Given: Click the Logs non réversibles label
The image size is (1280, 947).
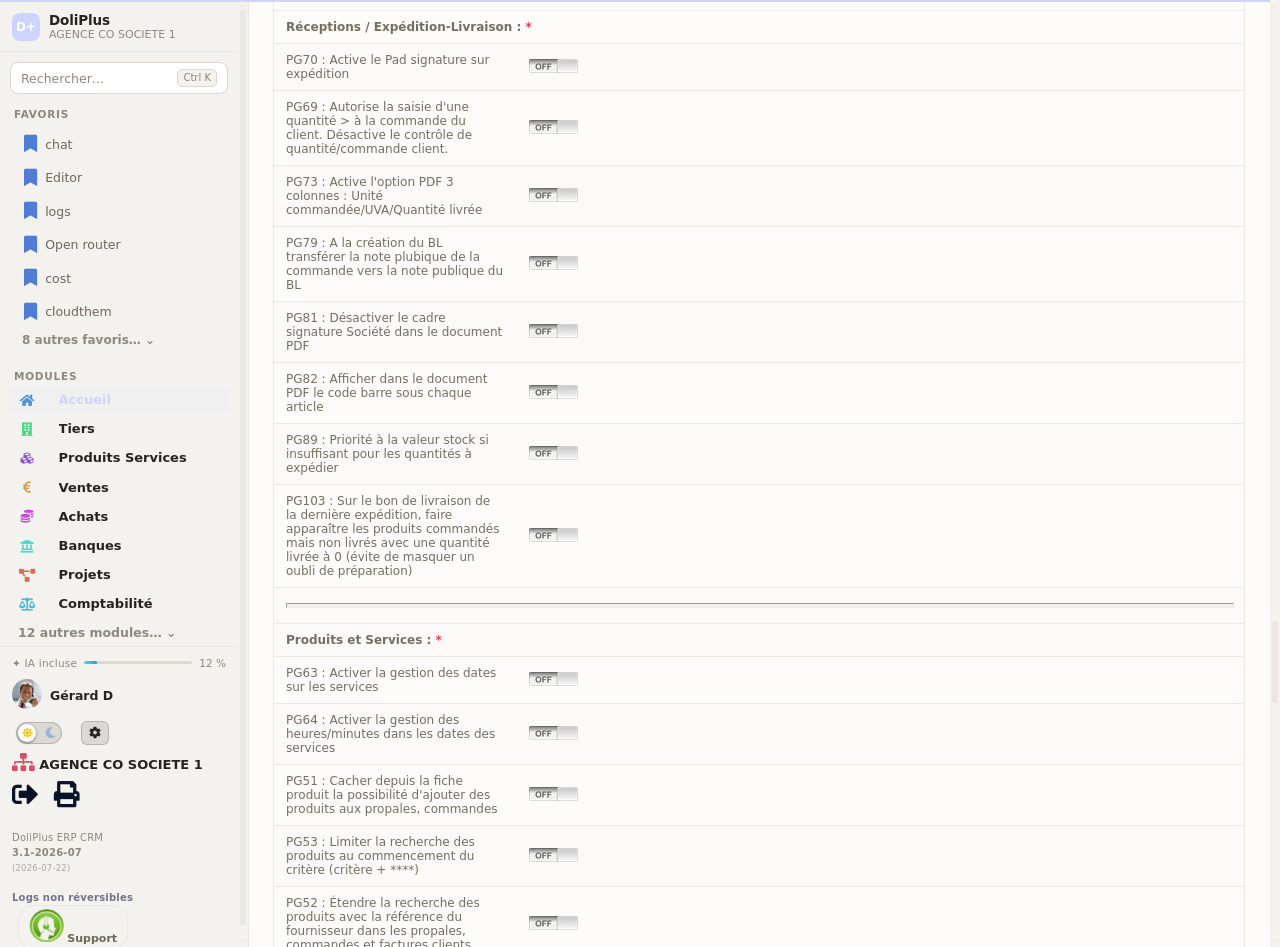Looking at the screenshot, I should point(72,898).
